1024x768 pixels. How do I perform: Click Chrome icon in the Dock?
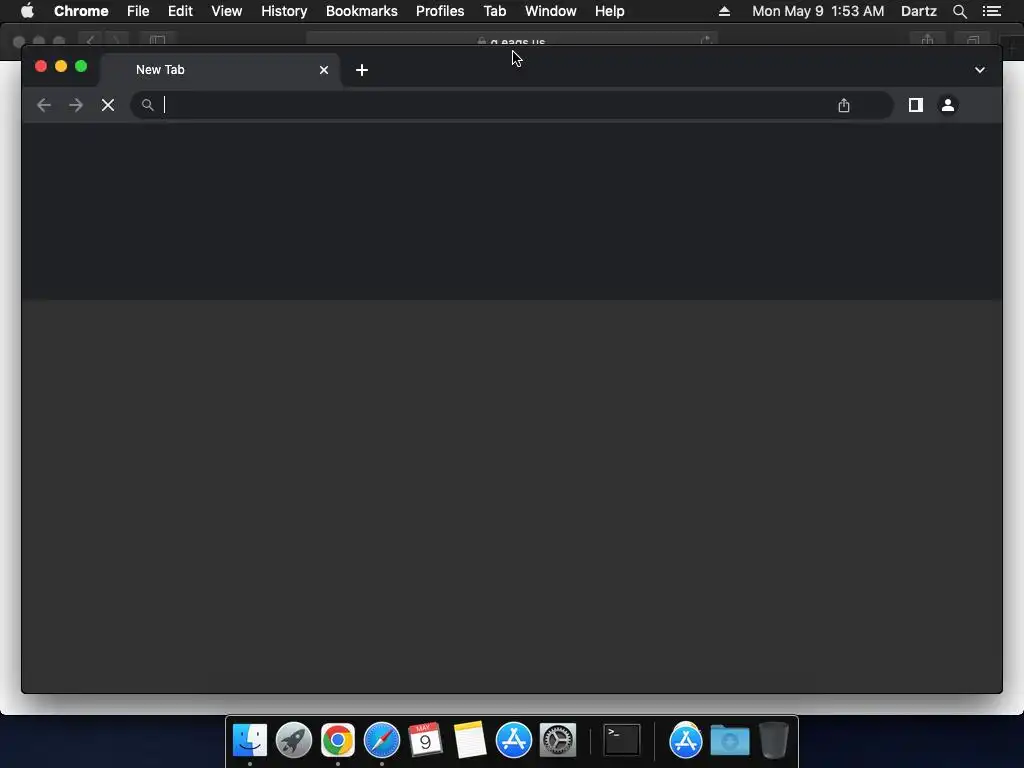pos(338,740)
